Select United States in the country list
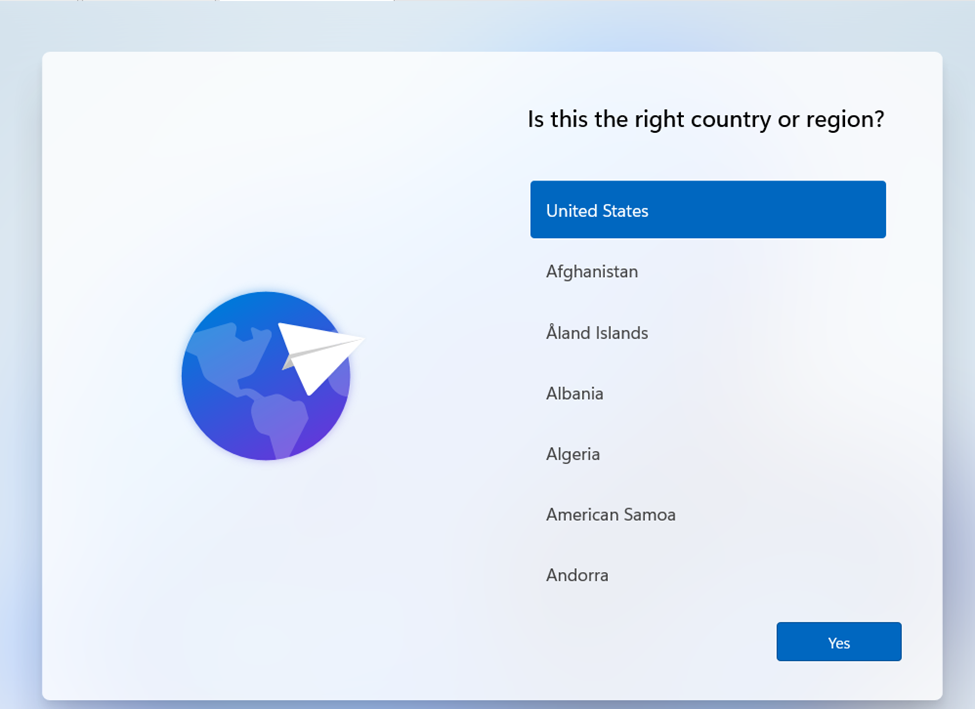The width and height of the screenshot is (975, 709). pos(597,211)
